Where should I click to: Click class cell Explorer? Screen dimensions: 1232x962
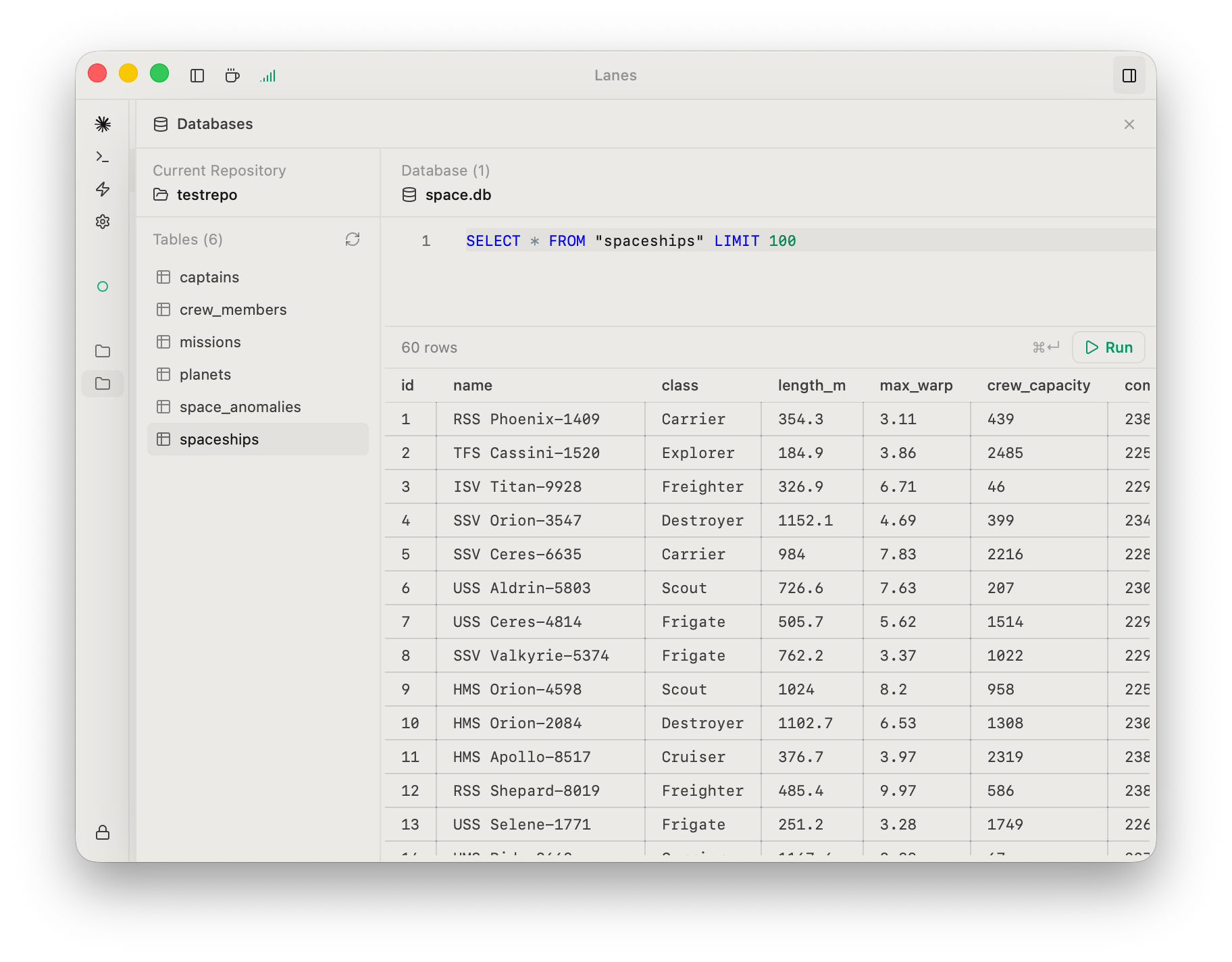703,453
